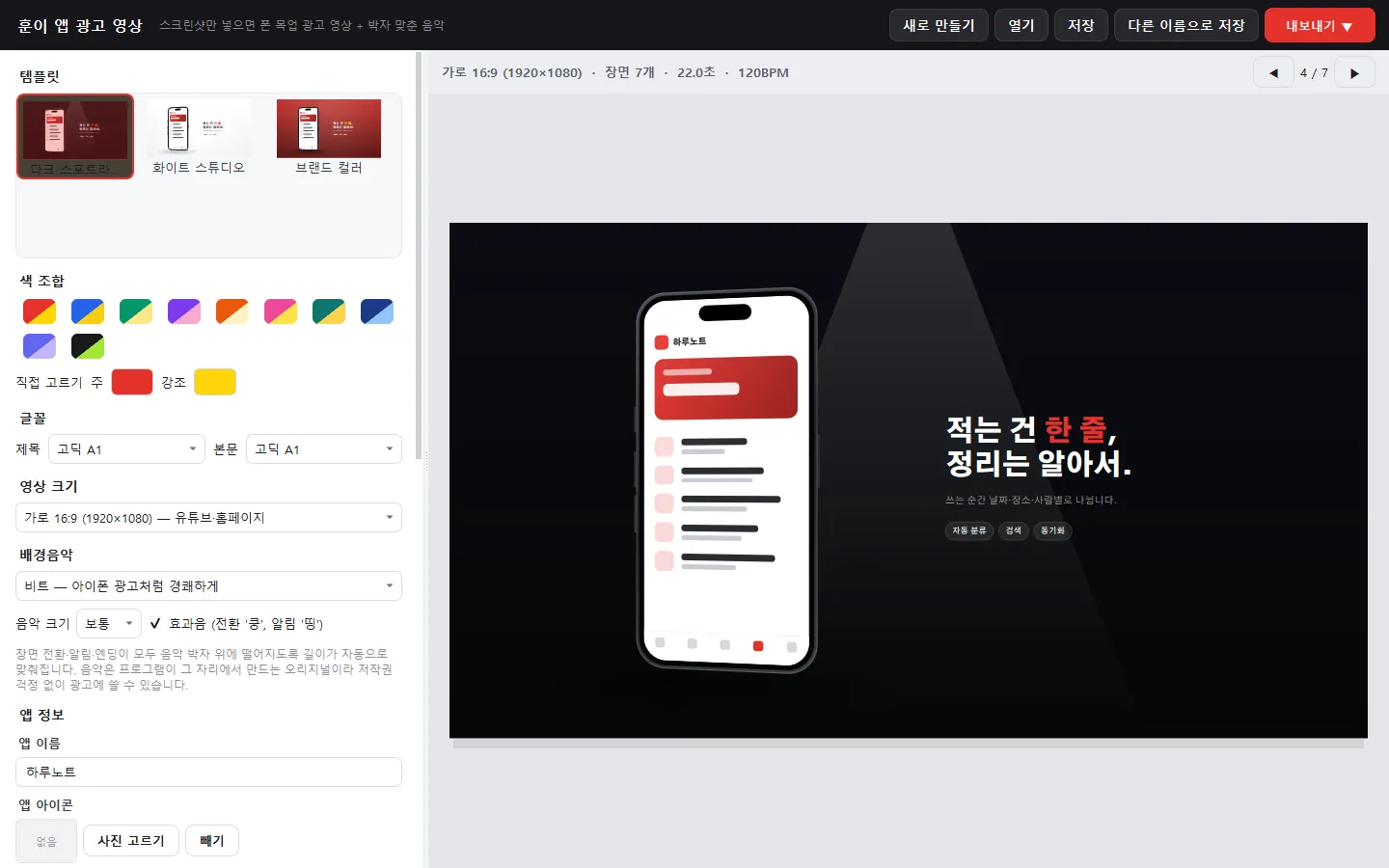Pick the black and lime color combination
This screenshot has height=868, width=1389.
[x=88, y=346]
